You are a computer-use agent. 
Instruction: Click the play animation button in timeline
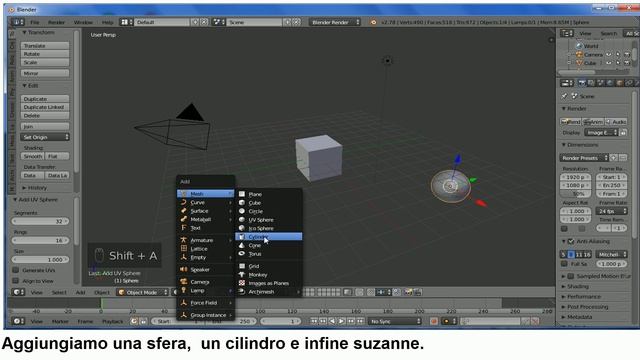click(342, 321)
